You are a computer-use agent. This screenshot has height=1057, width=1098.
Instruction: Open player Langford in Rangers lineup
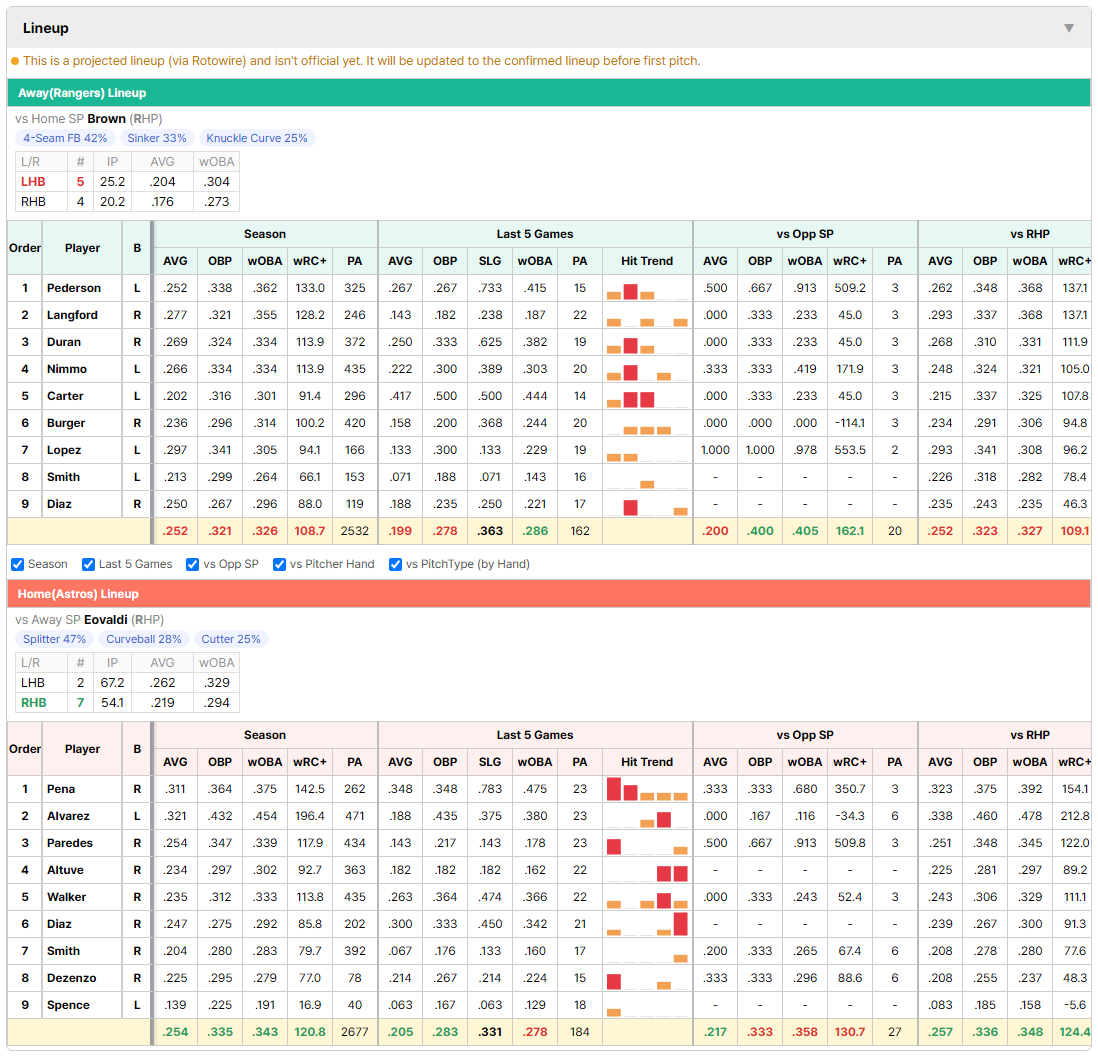tap(72, 315)
